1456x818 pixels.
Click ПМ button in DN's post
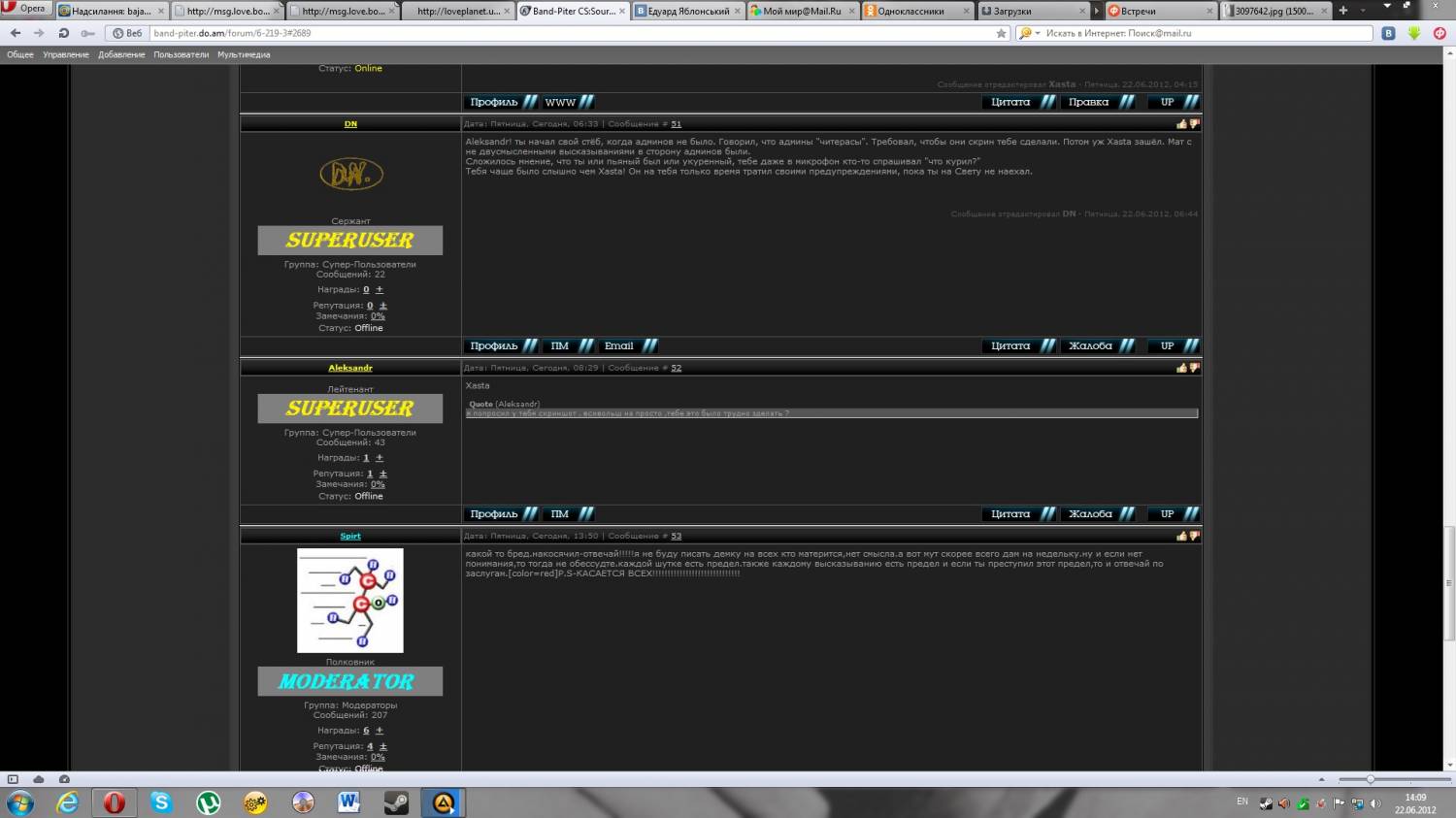tap(568, 345)
